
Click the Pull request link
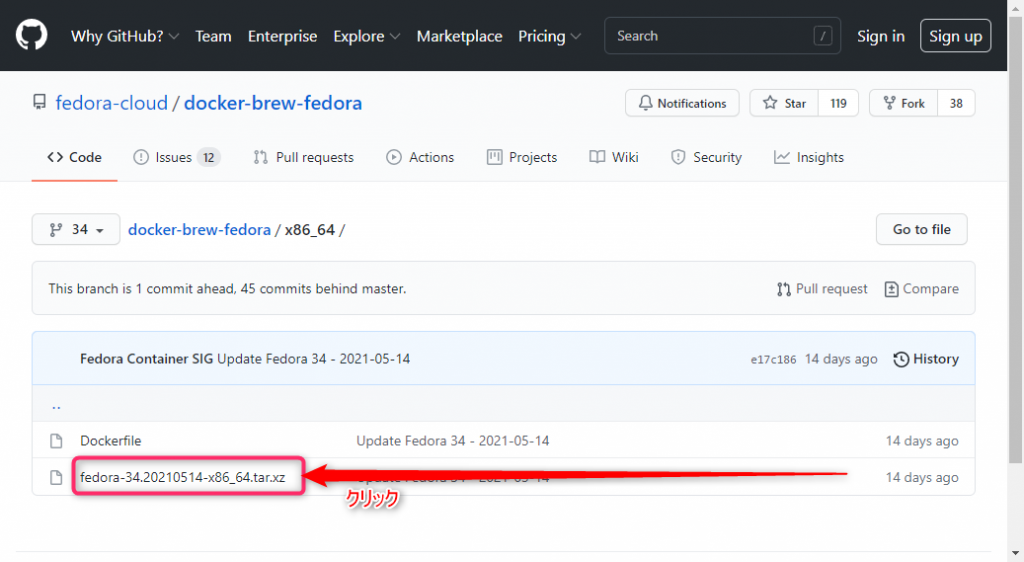point(822,289)
